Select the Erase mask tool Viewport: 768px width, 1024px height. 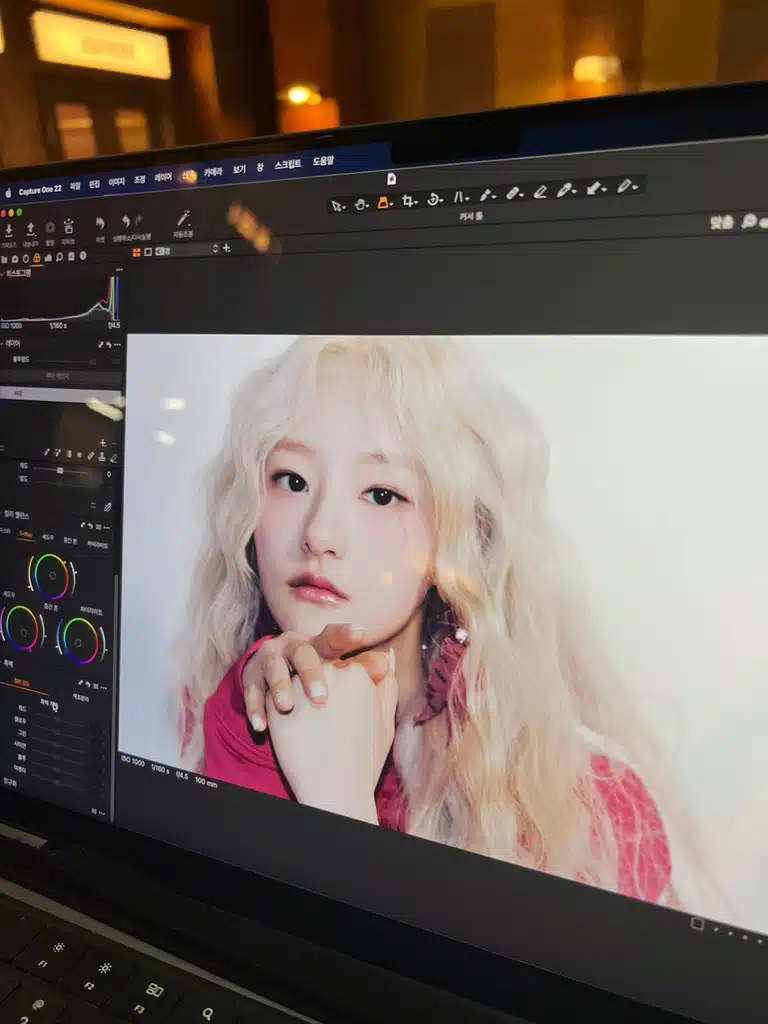(539, 191)
